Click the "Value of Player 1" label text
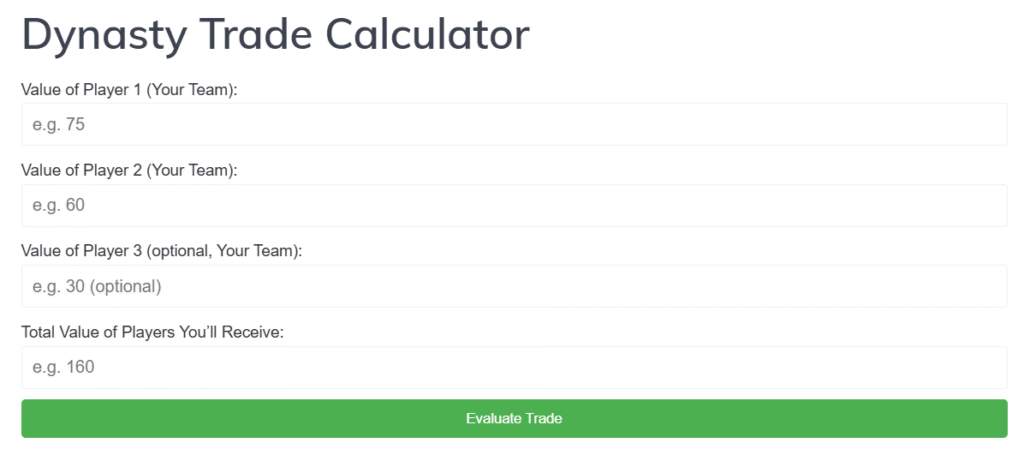 (82, 90)
